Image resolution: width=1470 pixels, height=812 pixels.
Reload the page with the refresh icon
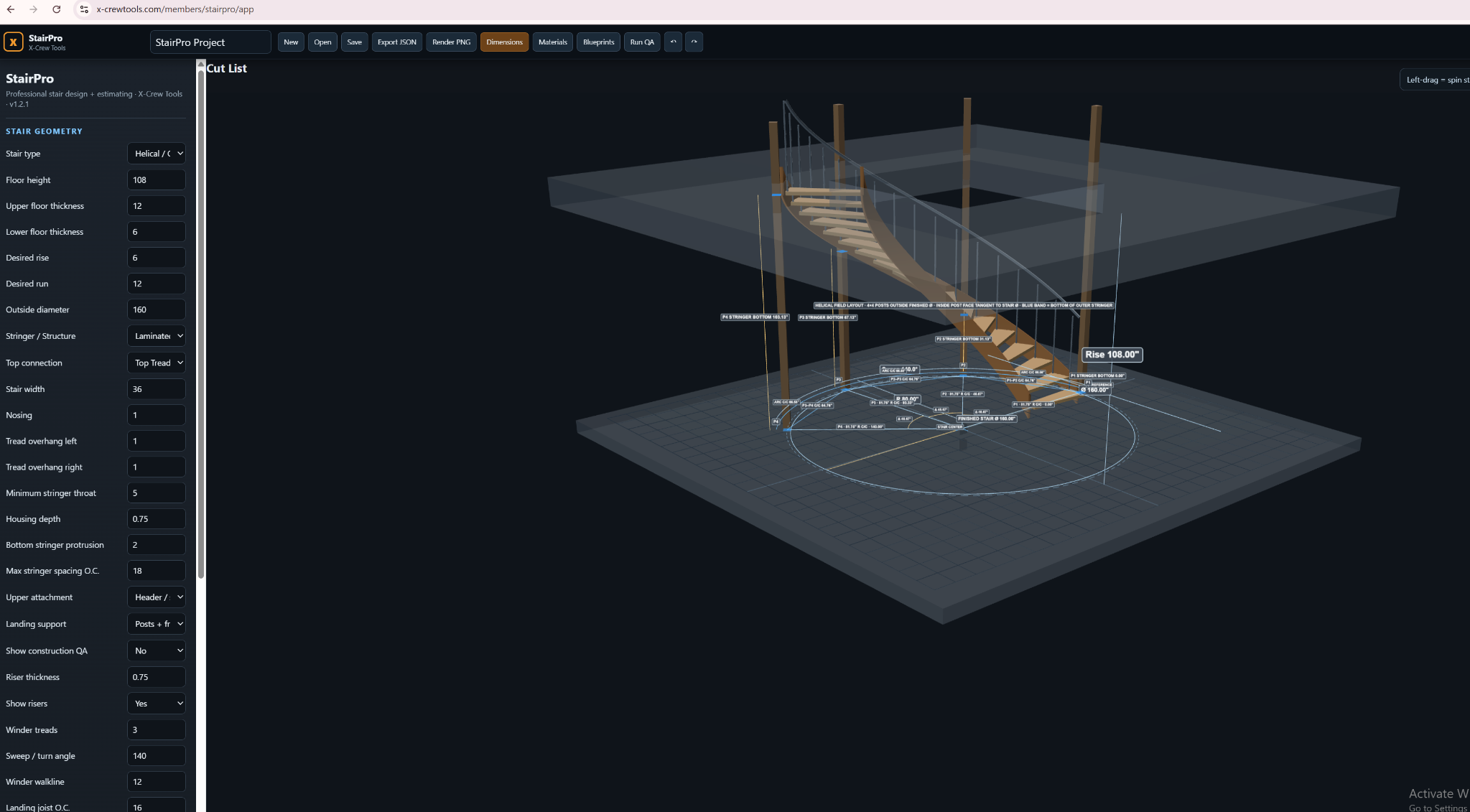click(56, 9)
